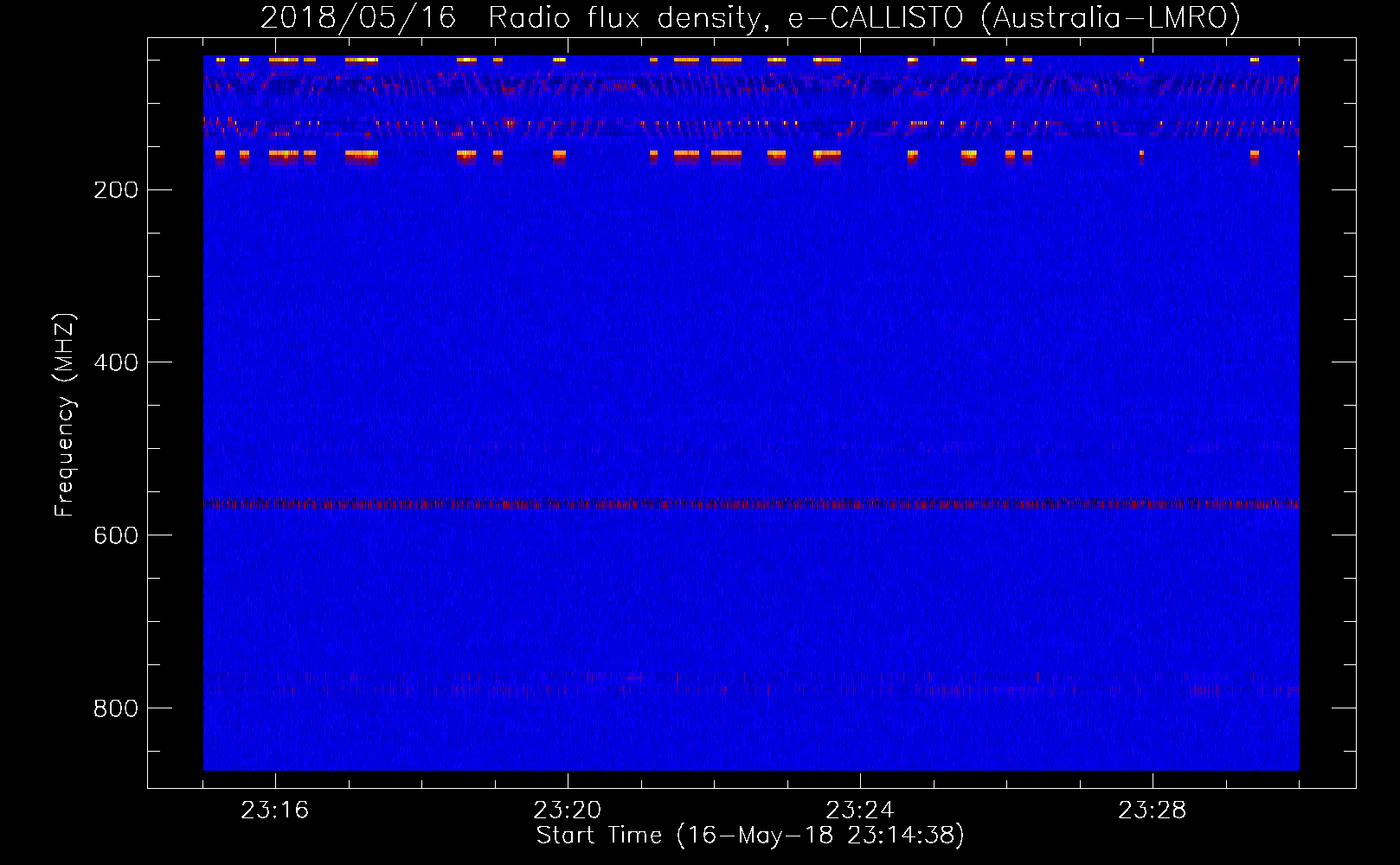Click the 600 MHz frequency axis label
This screenshot has height=865, width=1400.
115,535
